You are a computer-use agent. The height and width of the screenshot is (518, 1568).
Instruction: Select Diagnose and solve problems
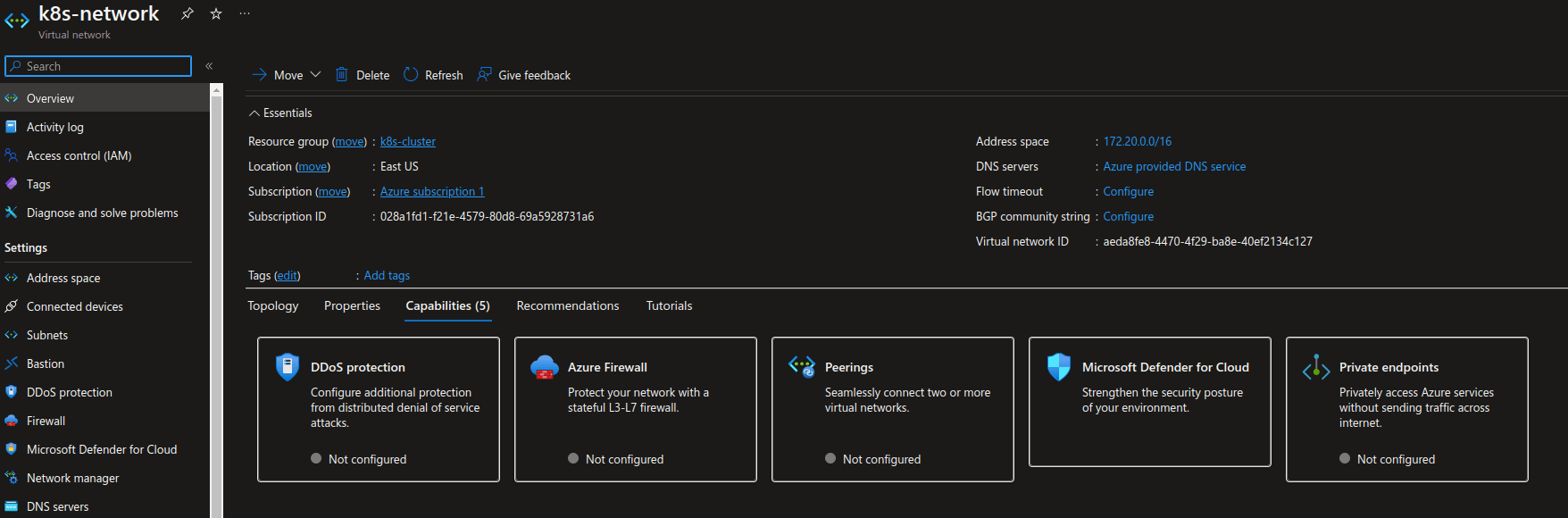(x=102, y=213)
